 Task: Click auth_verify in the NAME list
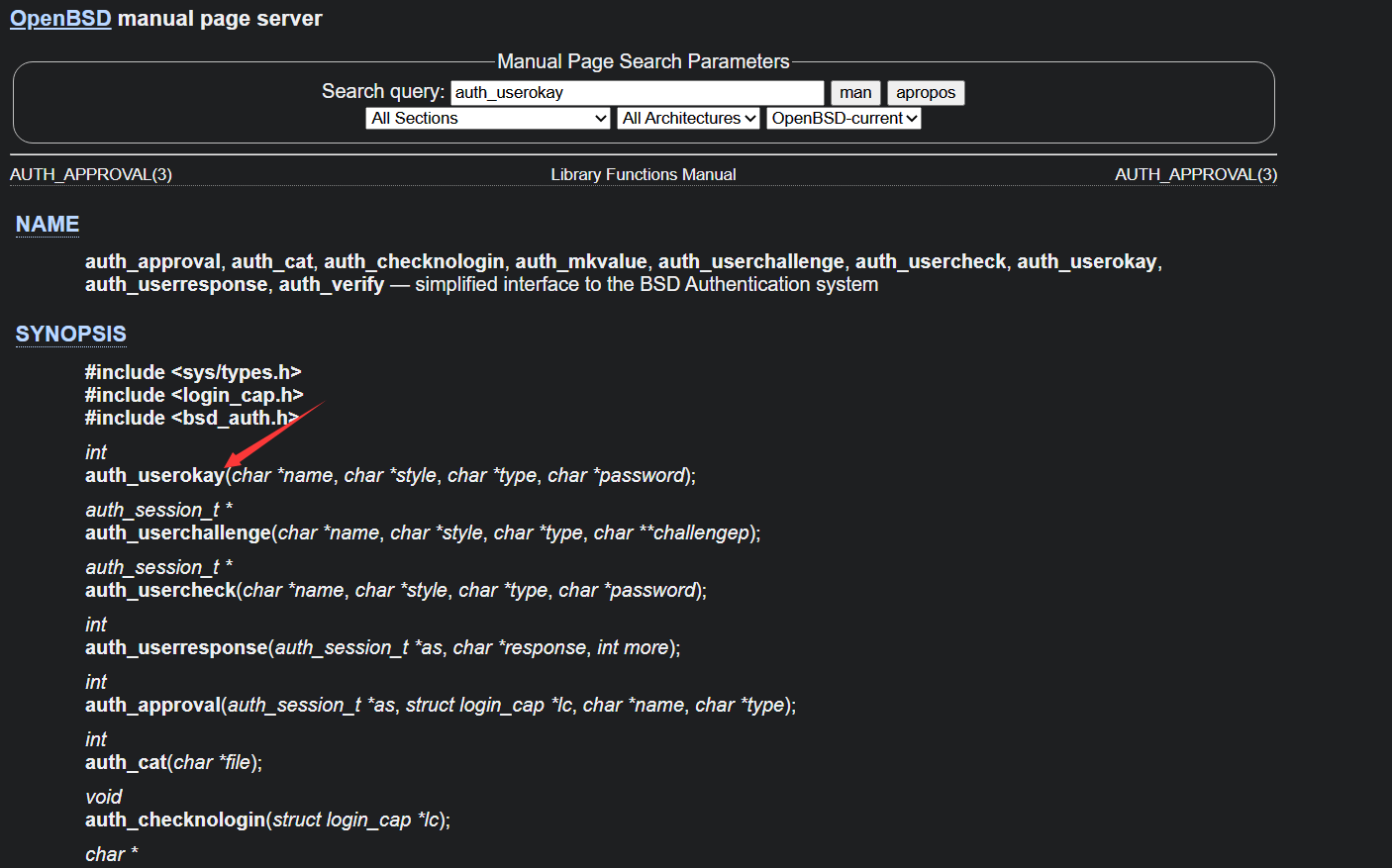(332, 285)
